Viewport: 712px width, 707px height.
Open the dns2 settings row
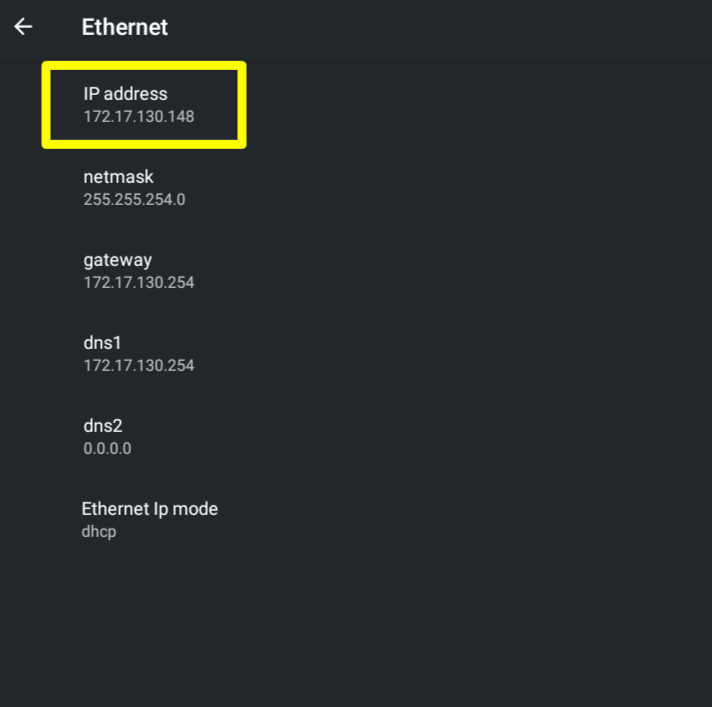(x=300, y=437)
